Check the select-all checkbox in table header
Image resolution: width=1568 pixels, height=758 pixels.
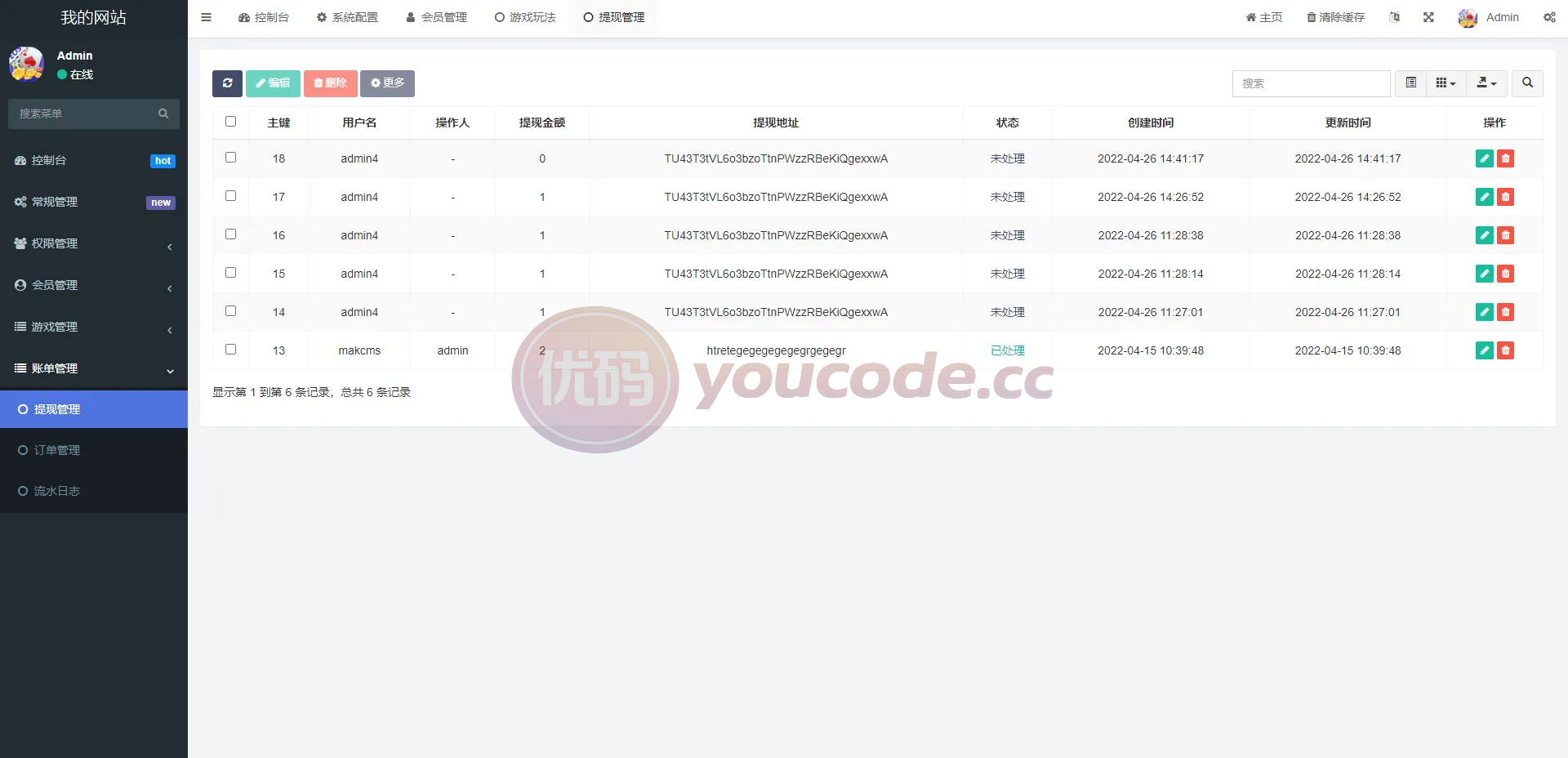pos(230,122)
